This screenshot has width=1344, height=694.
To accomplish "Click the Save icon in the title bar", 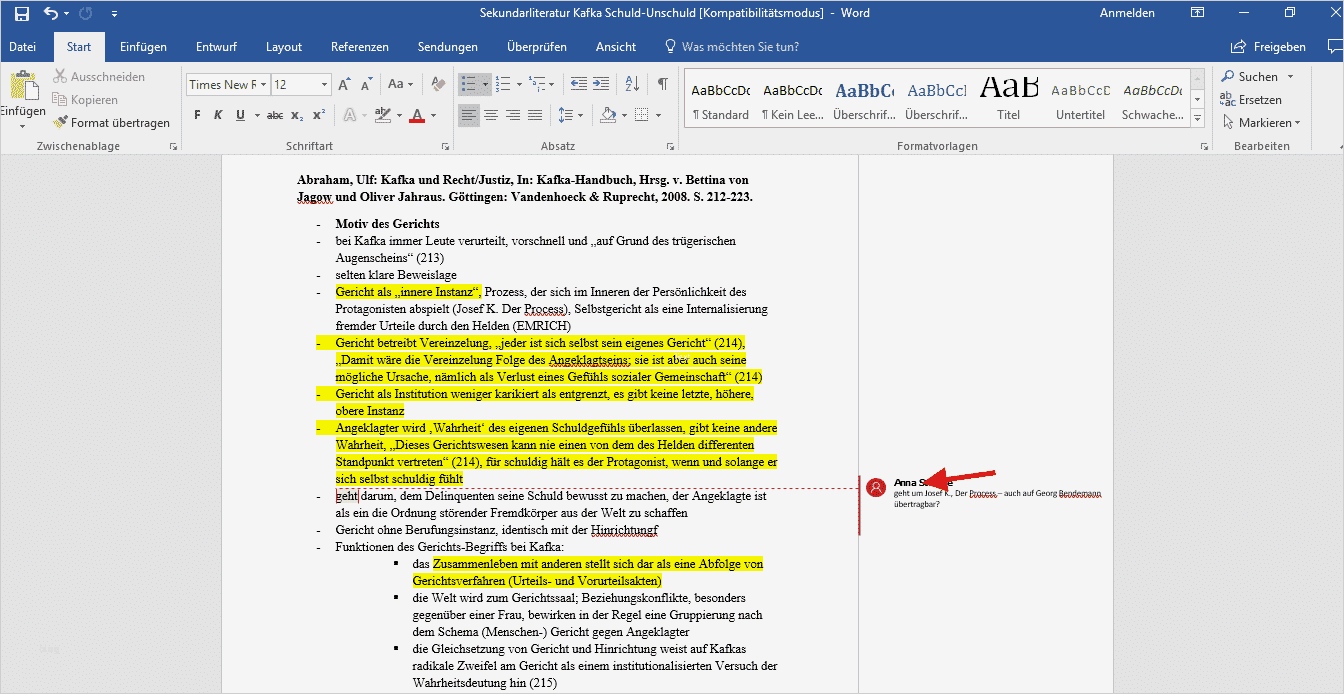I will click(21, 14).
